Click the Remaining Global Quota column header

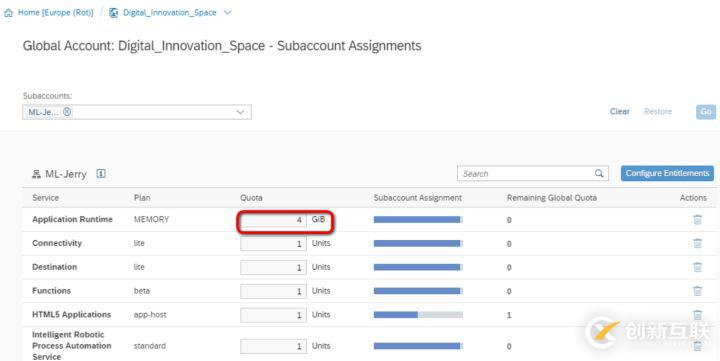pyautogui.click(x=551, y=198)
